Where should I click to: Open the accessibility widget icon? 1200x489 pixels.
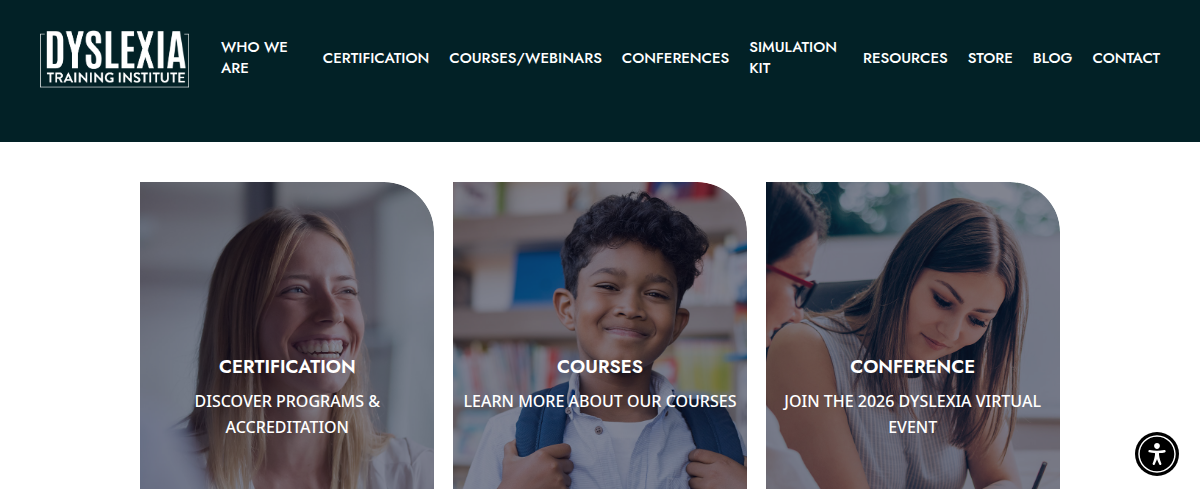[1157, 454]
